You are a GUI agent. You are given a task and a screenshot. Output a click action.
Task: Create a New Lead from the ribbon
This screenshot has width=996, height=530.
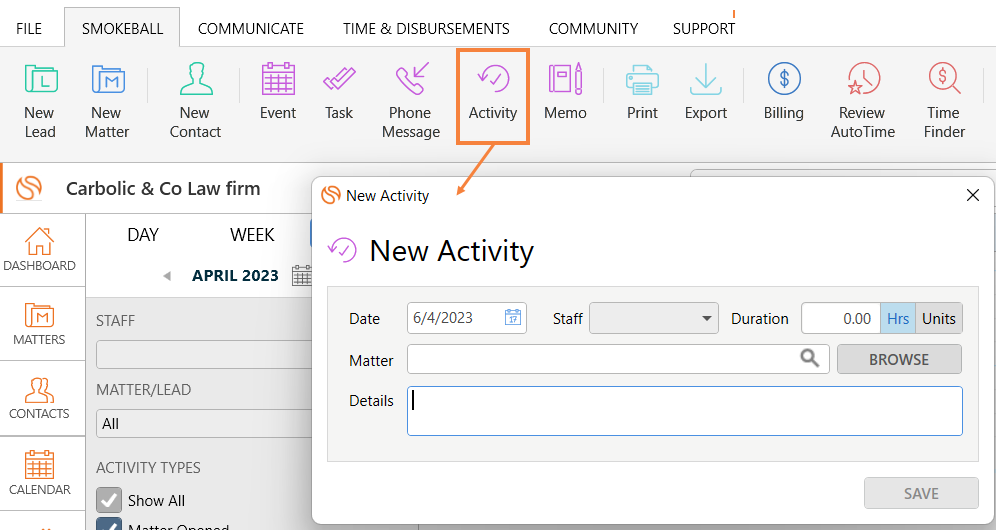40,101
